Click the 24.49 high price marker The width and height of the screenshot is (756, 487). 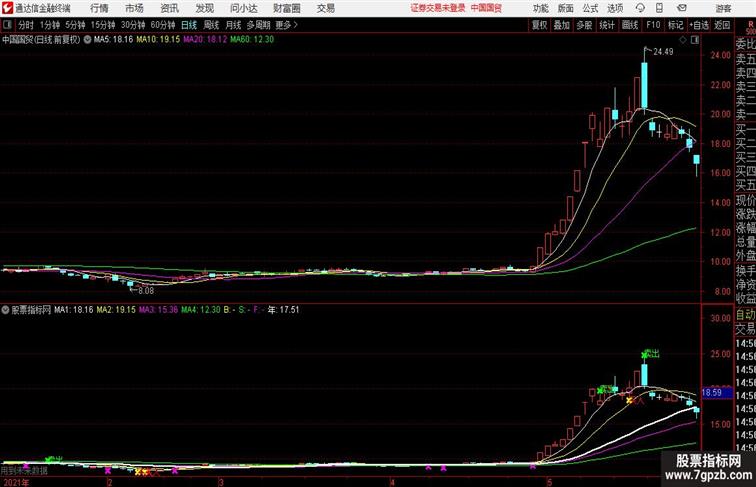pyautogui.click(x=663, y=52)
